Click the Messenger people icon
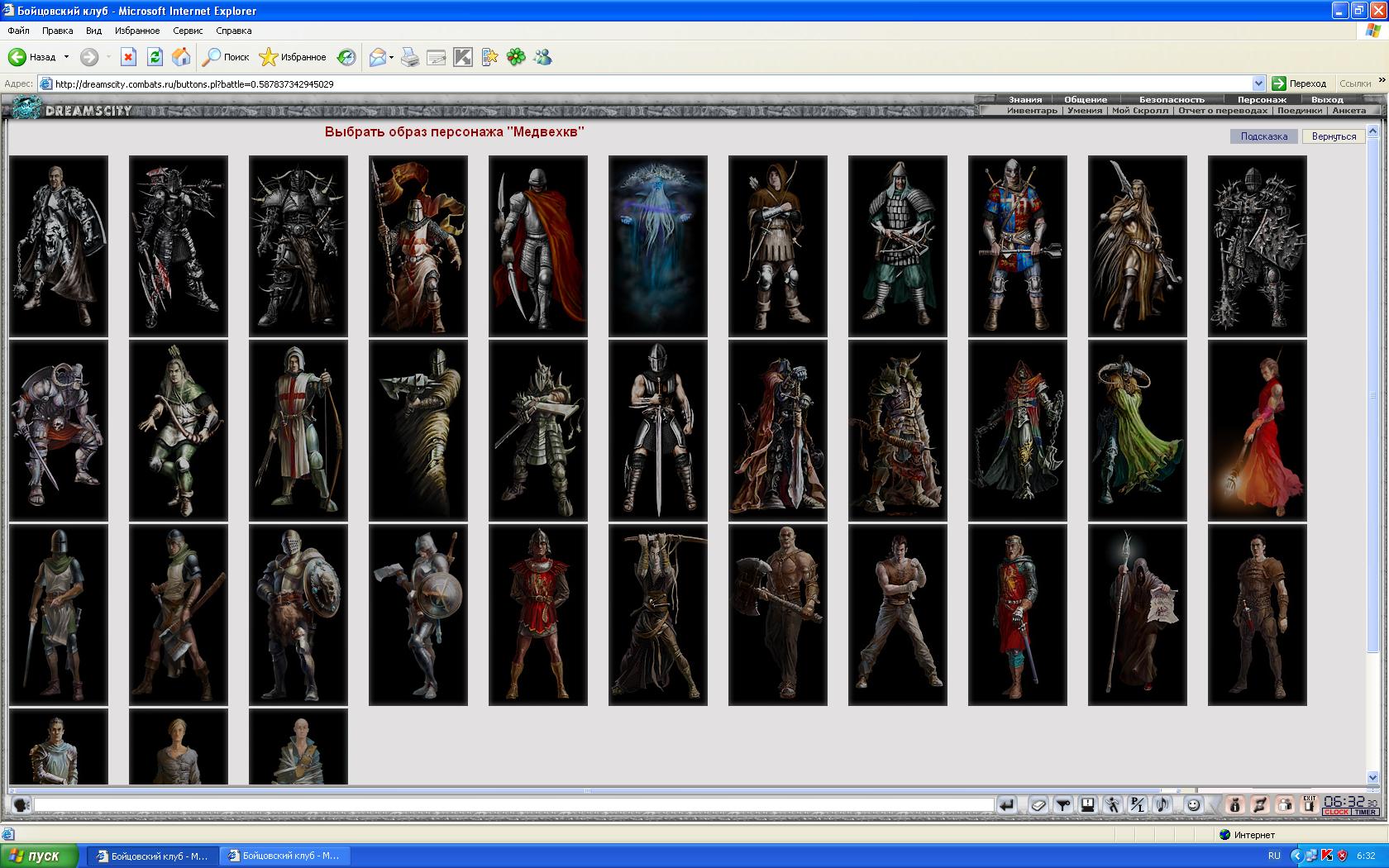Image resolution: width=1389 pixels, height=868 pixels. (x=542, y=57)
